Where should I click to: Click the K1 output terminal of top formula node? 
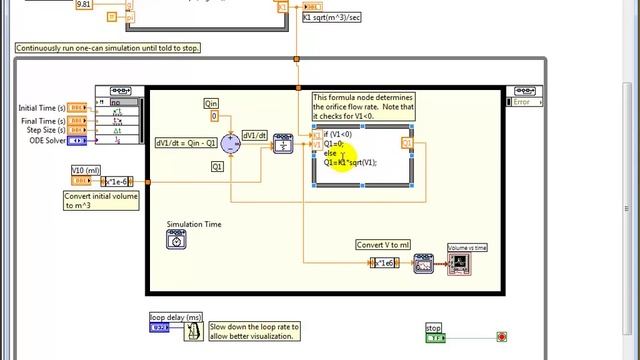[282, 7]
